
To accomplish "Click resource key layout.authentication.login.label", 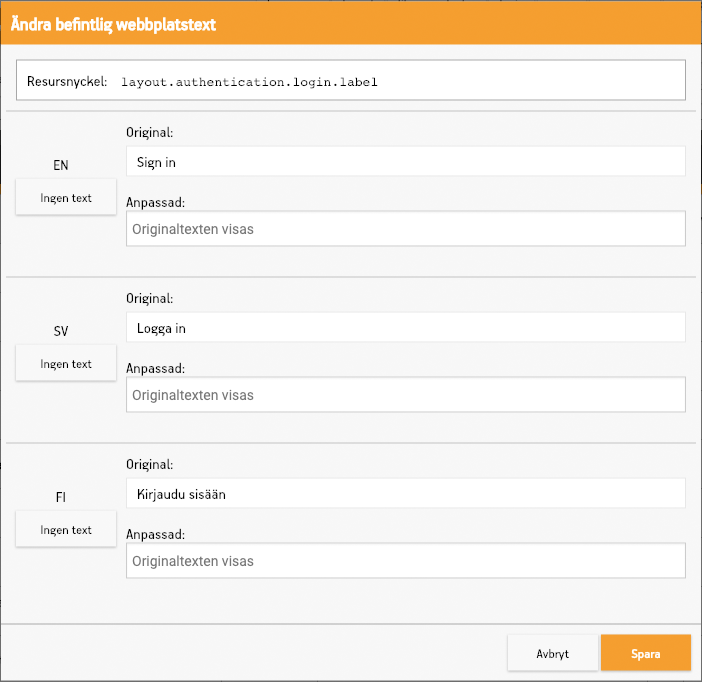I will (x=249, y=82).
